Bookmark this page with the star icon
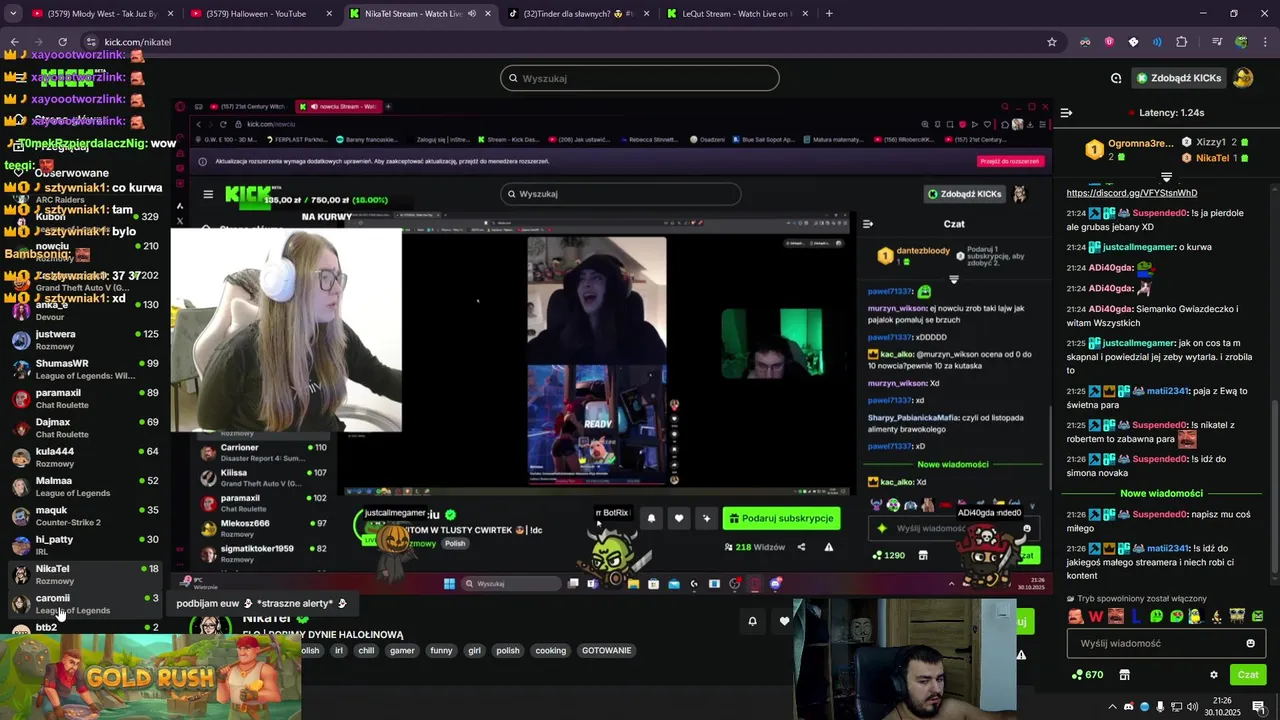1280x720 pixels. coord(1052,42)
